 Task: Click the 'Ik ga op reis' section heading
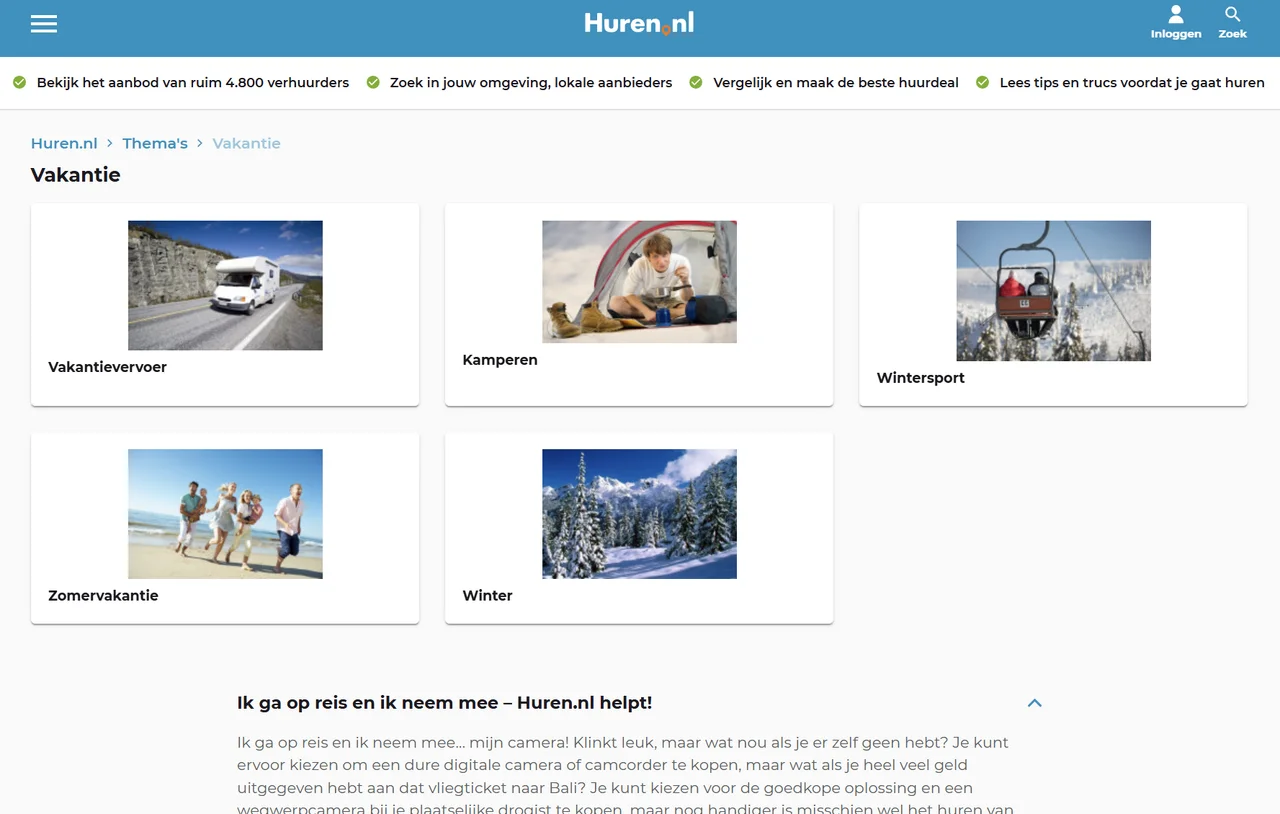point(444,703)
